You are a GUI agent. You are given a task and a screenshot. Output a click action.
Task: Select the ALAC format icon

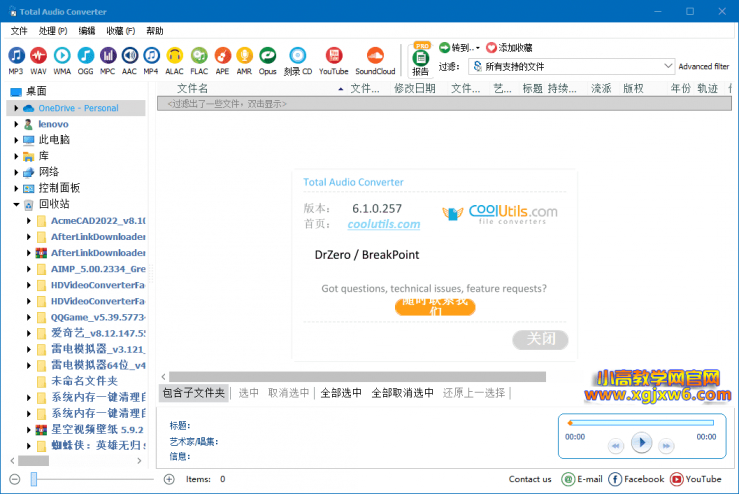click(x=174, y=61)
